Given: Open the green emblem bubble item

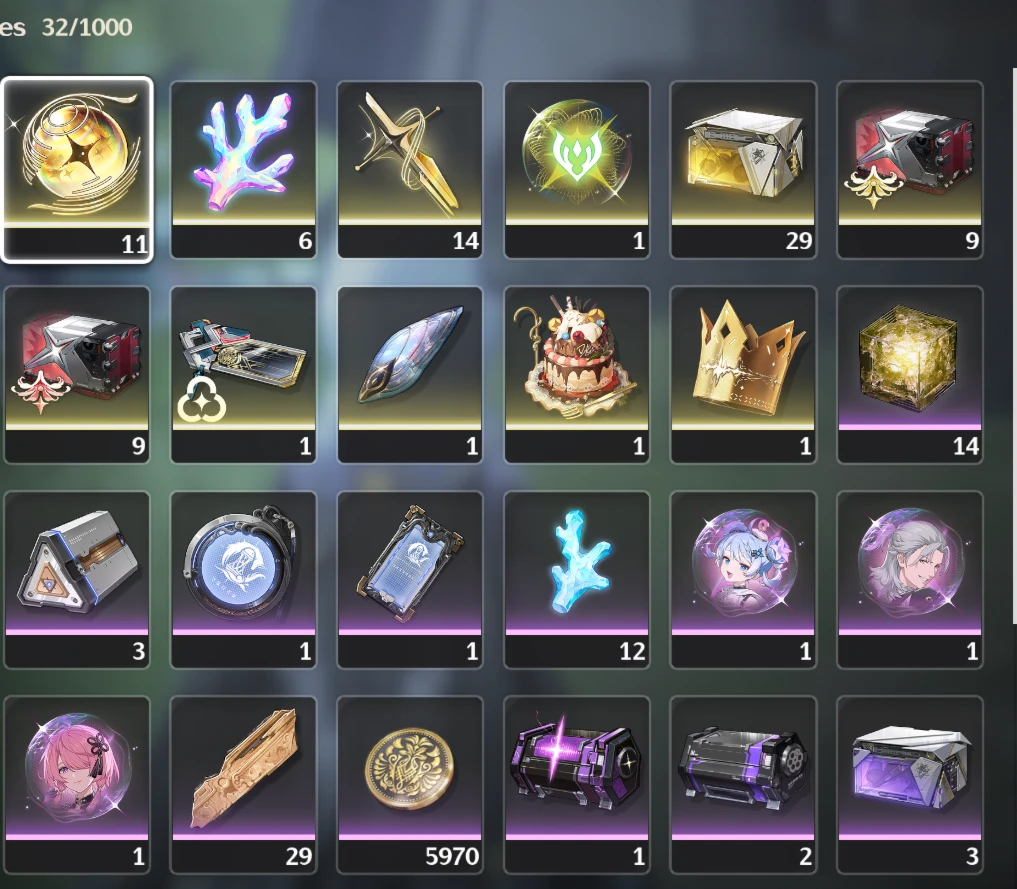Looking at the screenshot, I should pos(577,170).
